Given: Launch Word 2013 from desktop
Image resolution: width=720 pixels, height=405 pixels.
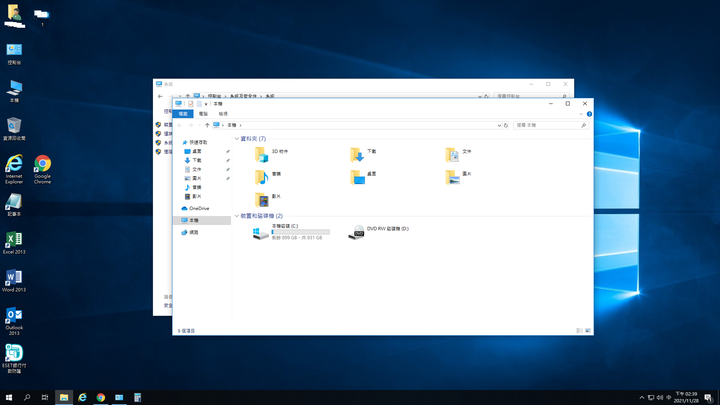Looking at the screenshot, I should pyautogui.click(x=14, y=281).
